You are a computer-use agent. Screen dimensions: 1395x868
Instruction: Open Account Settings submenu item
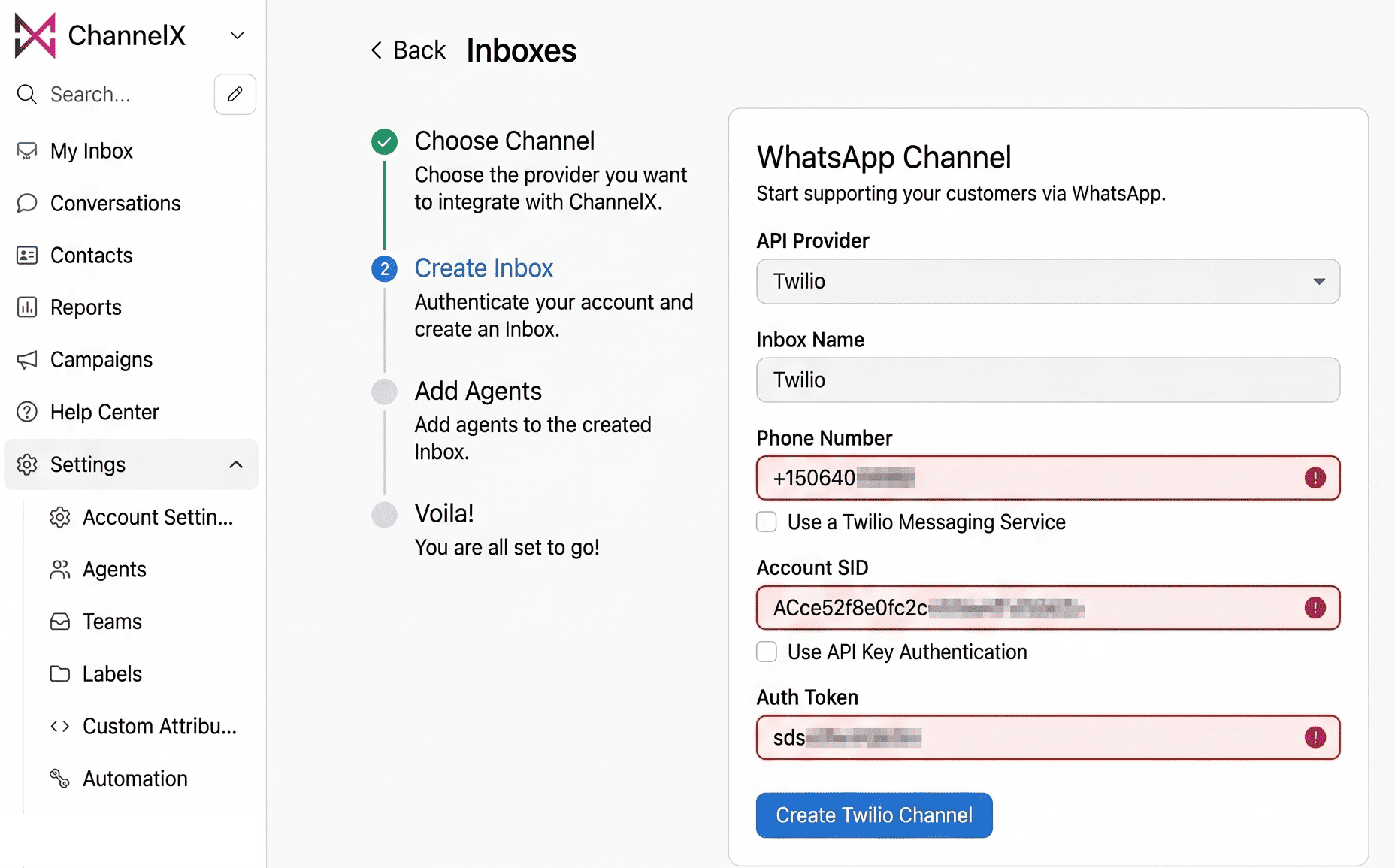tap(158, 517)
